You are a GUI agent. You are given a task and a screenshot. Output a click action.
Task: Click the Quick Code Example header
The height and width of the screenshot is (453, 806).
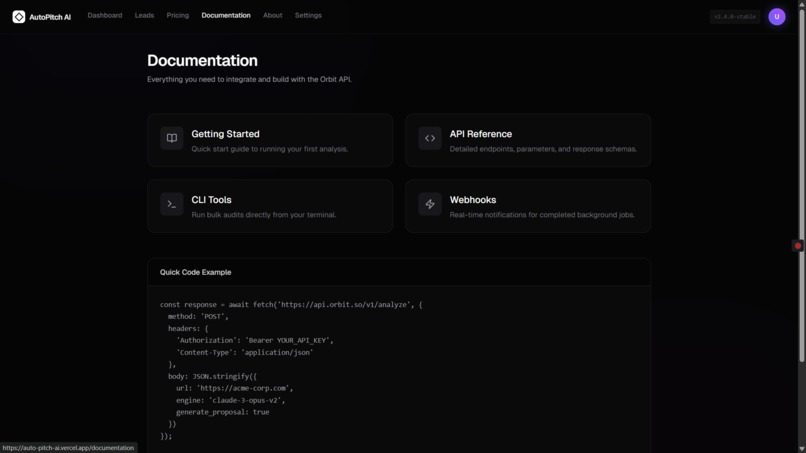pos(195,272)
